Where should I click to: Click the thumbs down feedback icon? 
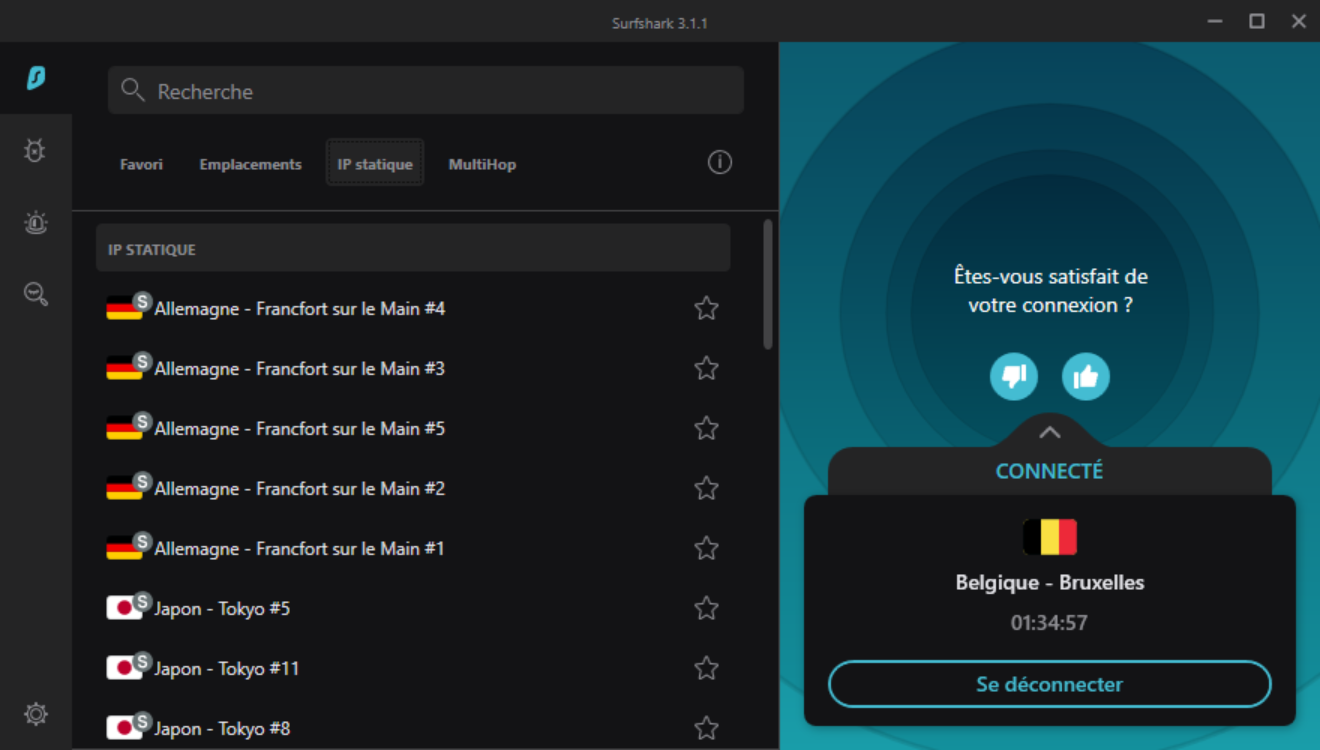(1014, 377)
